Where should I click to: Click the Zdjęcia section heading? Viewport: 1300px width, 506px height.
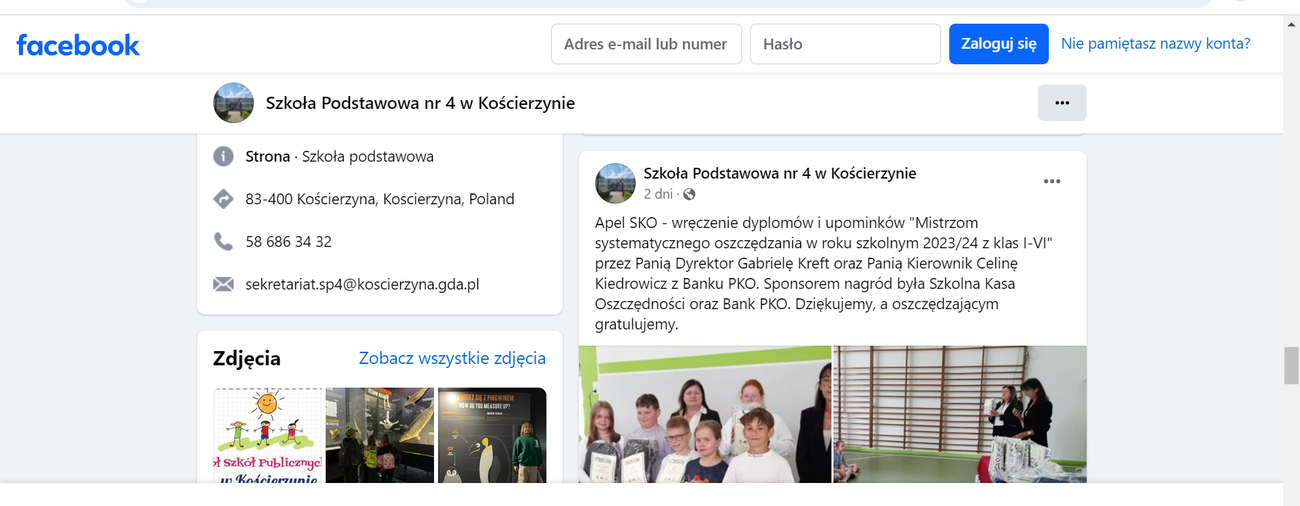tap(247, 358)
